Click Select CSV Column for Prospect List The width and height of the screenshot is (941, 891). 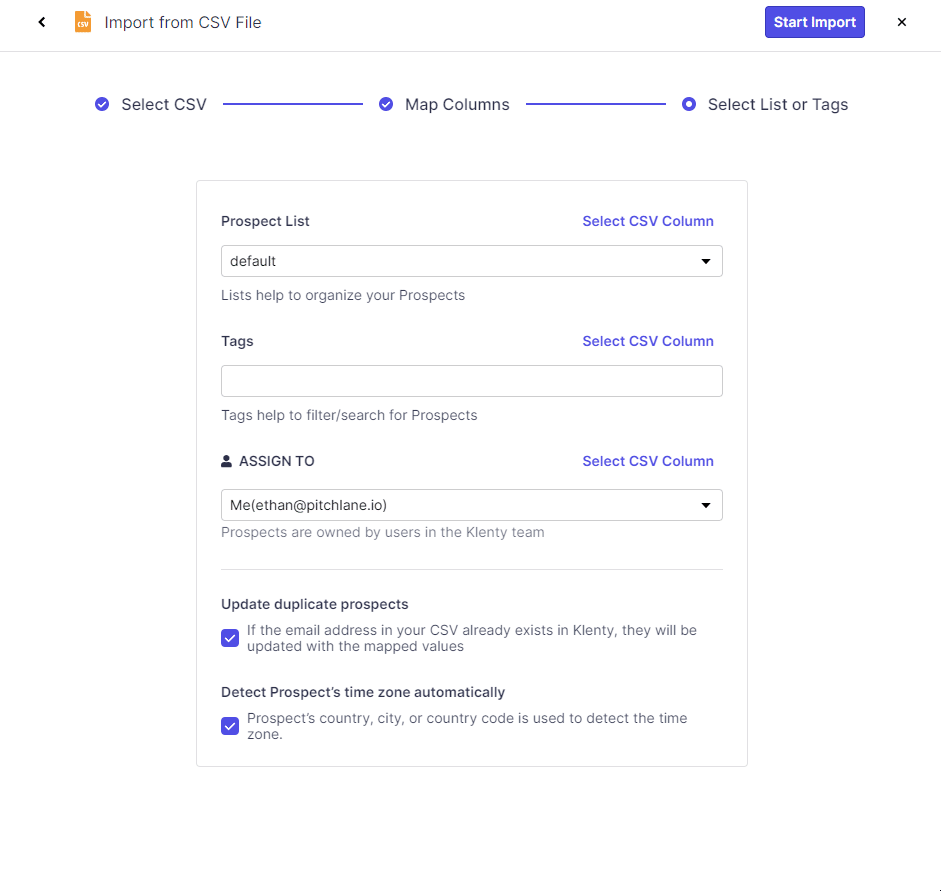click(x=648, y=221)
